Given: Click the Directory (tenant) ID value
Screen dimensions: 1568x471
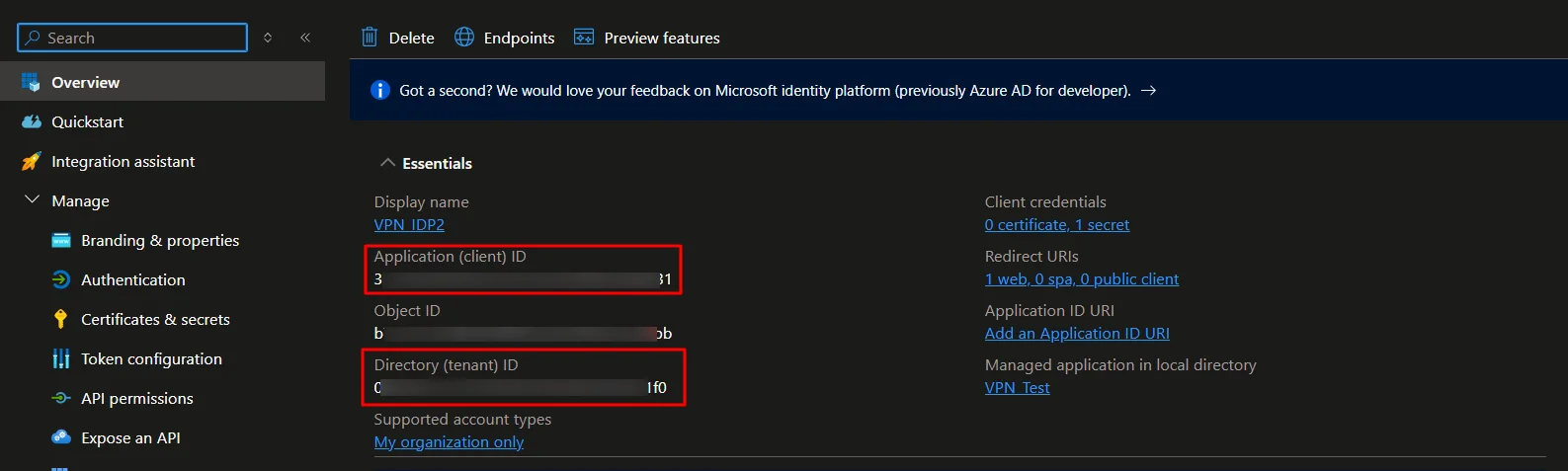Looking at the screenshot, I should coord(521,388).
